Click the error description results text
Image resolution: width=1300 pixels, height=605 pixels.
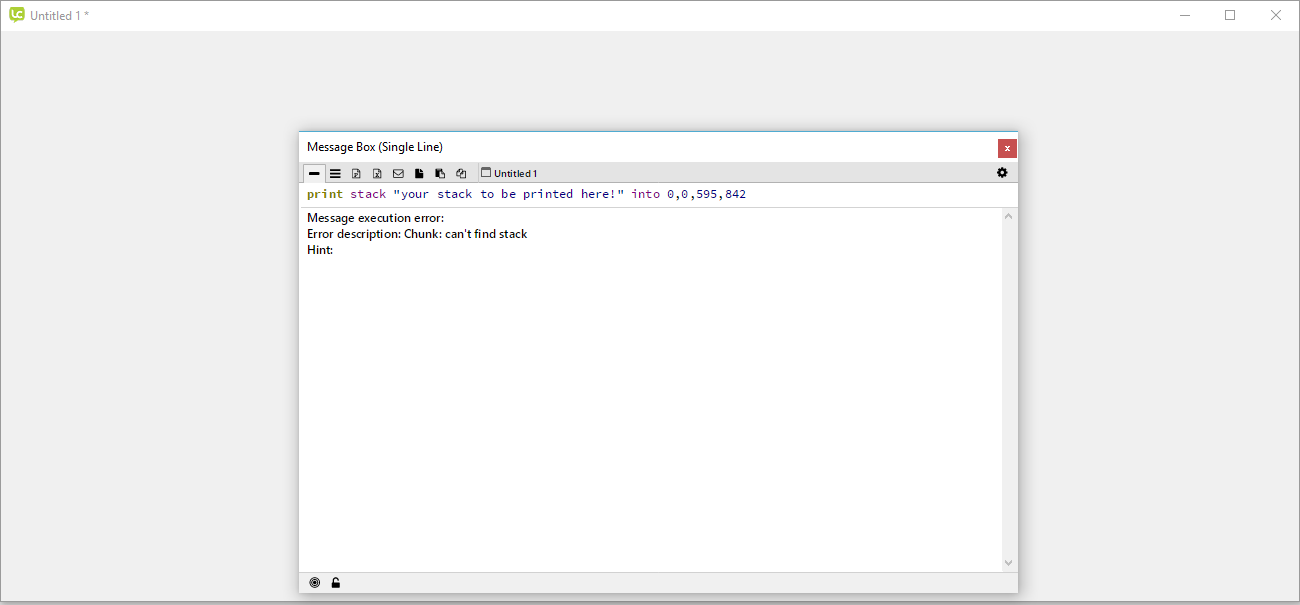pyautogui.click(x=417, y=234)
